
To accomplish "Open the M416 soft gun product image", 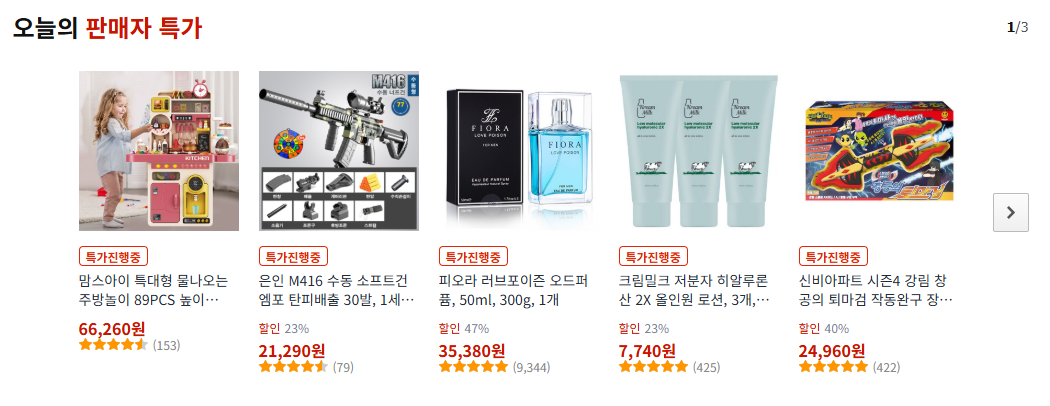I will coord(339,151).
